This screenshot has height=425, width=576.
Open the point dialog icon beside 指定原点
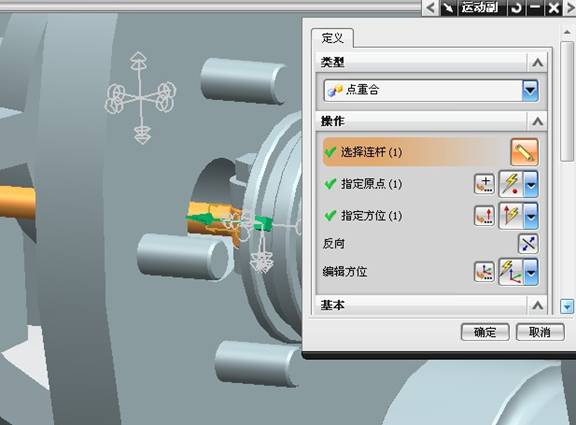click(484, 184)
